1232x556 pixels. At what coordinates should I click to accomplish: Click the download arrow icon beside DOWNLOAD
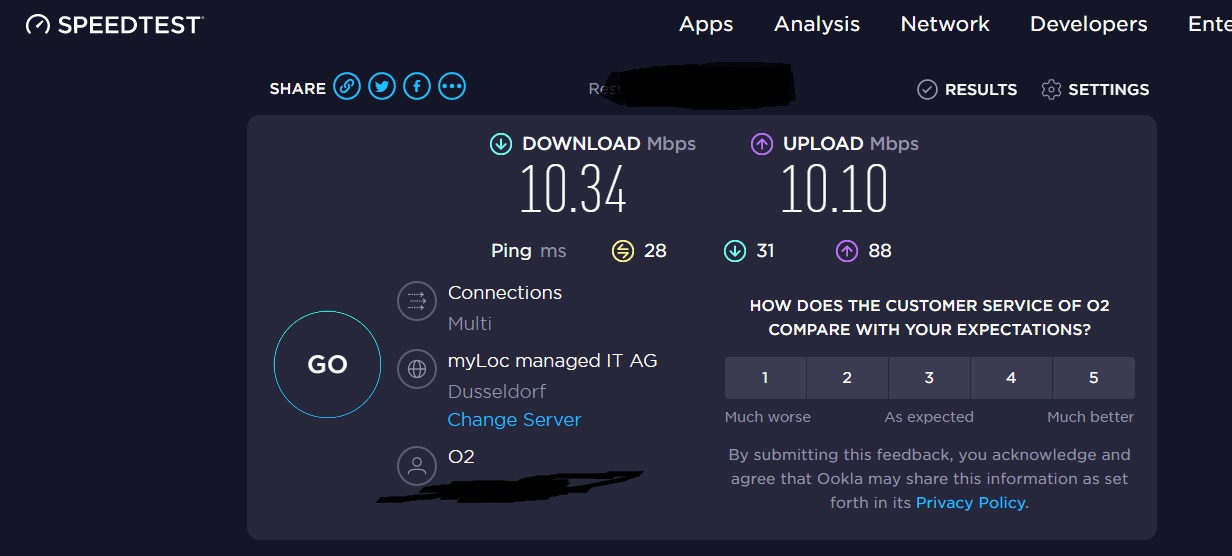501,144
